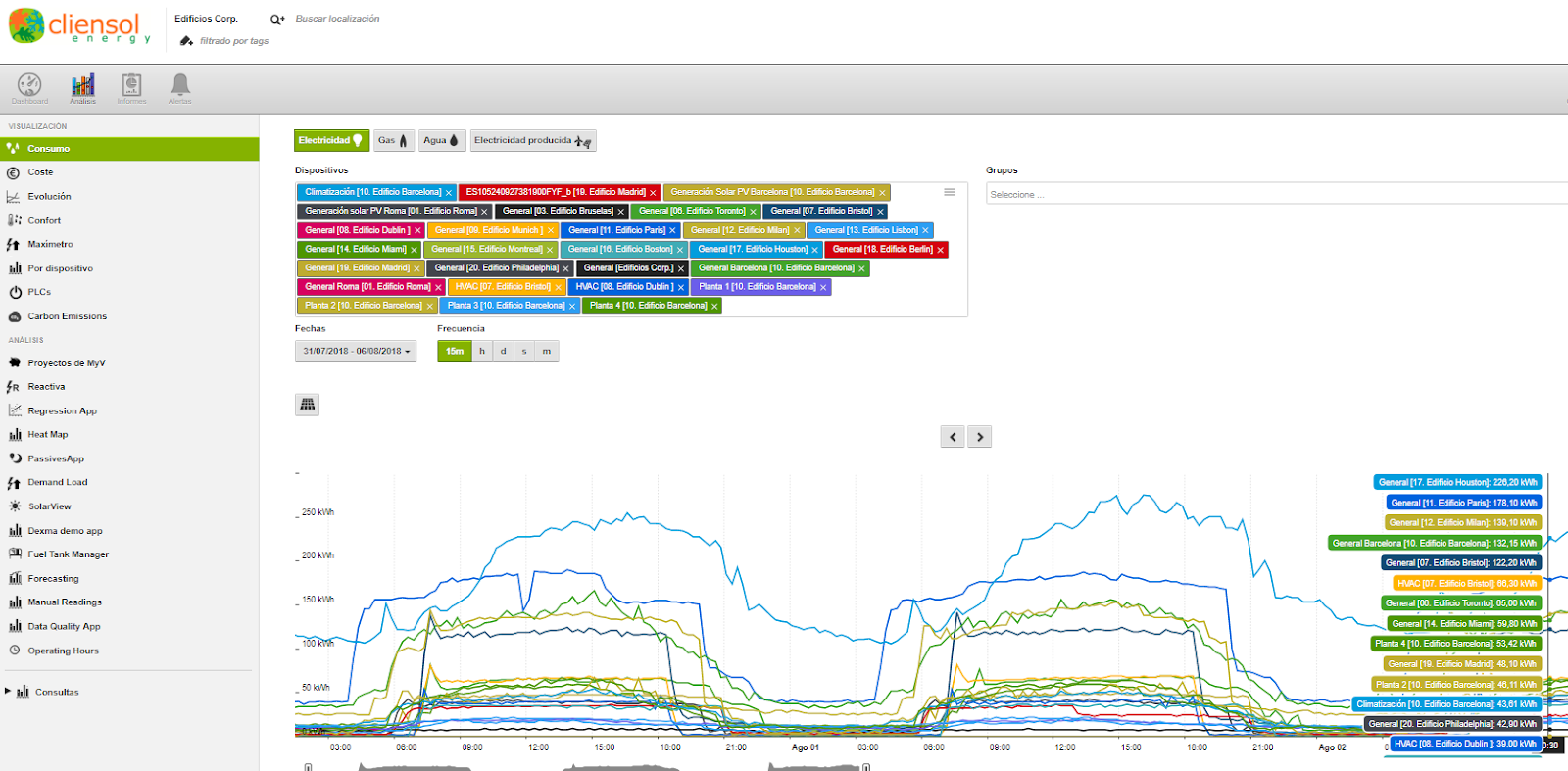The image size is (1568, 771).
Task: Toggle the Agua resource filter
Action: click(441, 141)
